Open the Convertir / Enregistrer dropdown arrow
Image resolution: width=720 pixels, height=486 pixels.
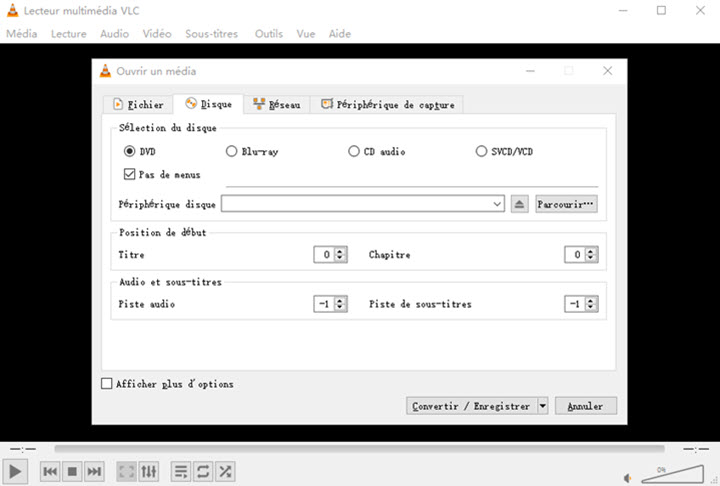tap(543, 406)
